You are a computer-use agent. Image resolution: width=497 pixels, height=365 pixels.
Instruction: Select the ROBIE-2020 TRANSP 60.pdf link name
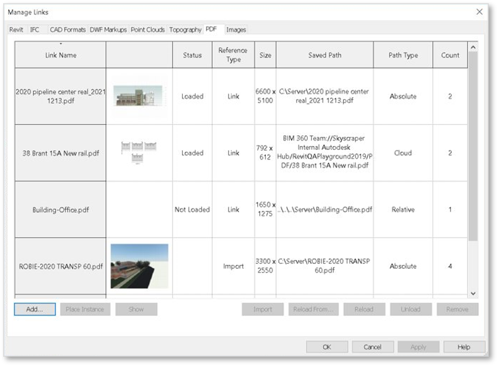(x=60, y=266)
